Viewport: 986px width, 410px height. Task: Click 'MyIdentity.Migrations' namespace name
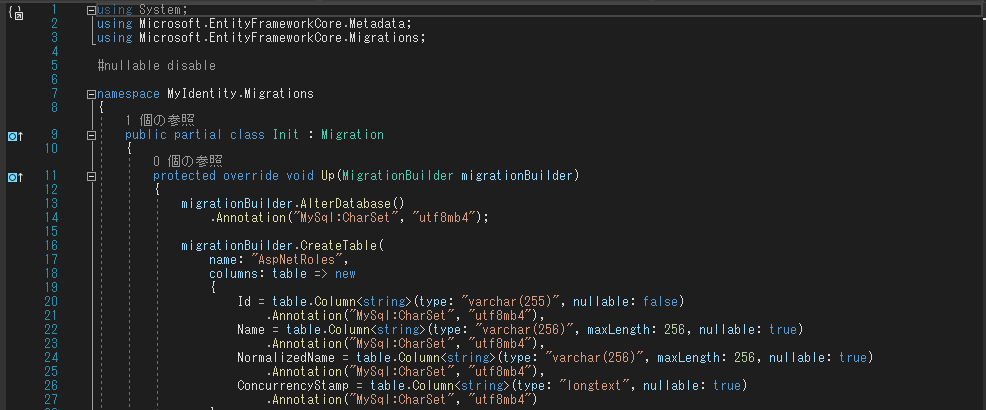point(240,94)
